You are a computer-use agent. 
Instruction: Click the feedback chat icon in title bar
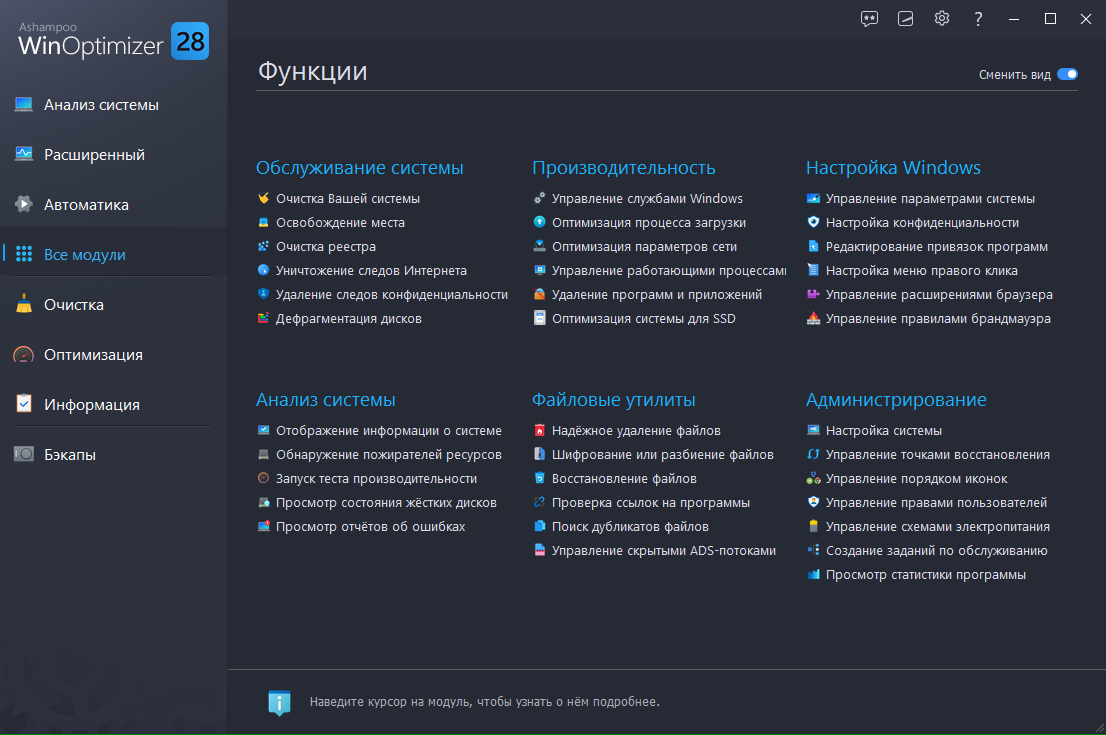click(x=869, y=19)
